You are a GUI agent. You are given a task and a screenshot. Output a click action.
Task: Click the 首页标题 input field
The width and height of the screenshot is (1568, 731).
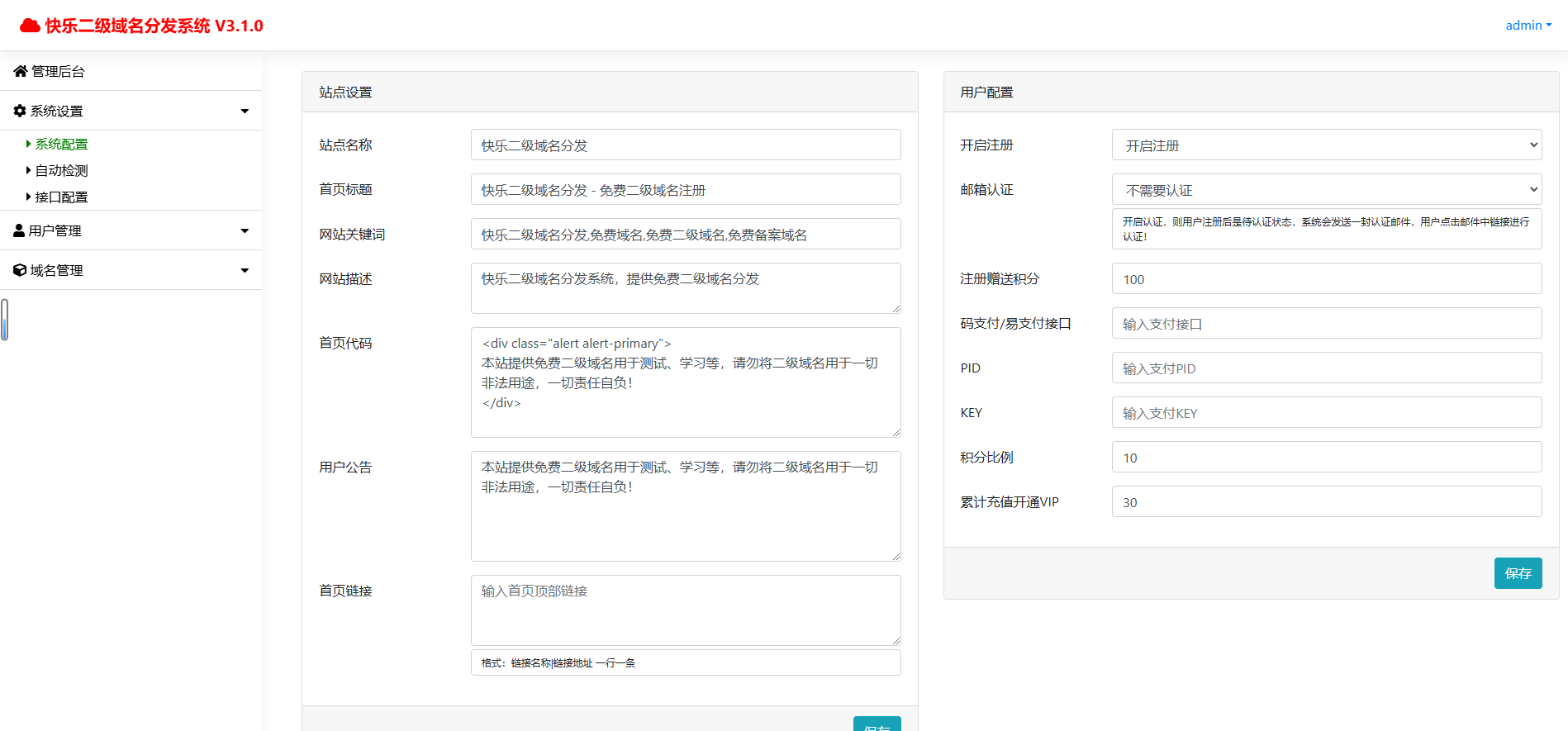pos(686,189)
